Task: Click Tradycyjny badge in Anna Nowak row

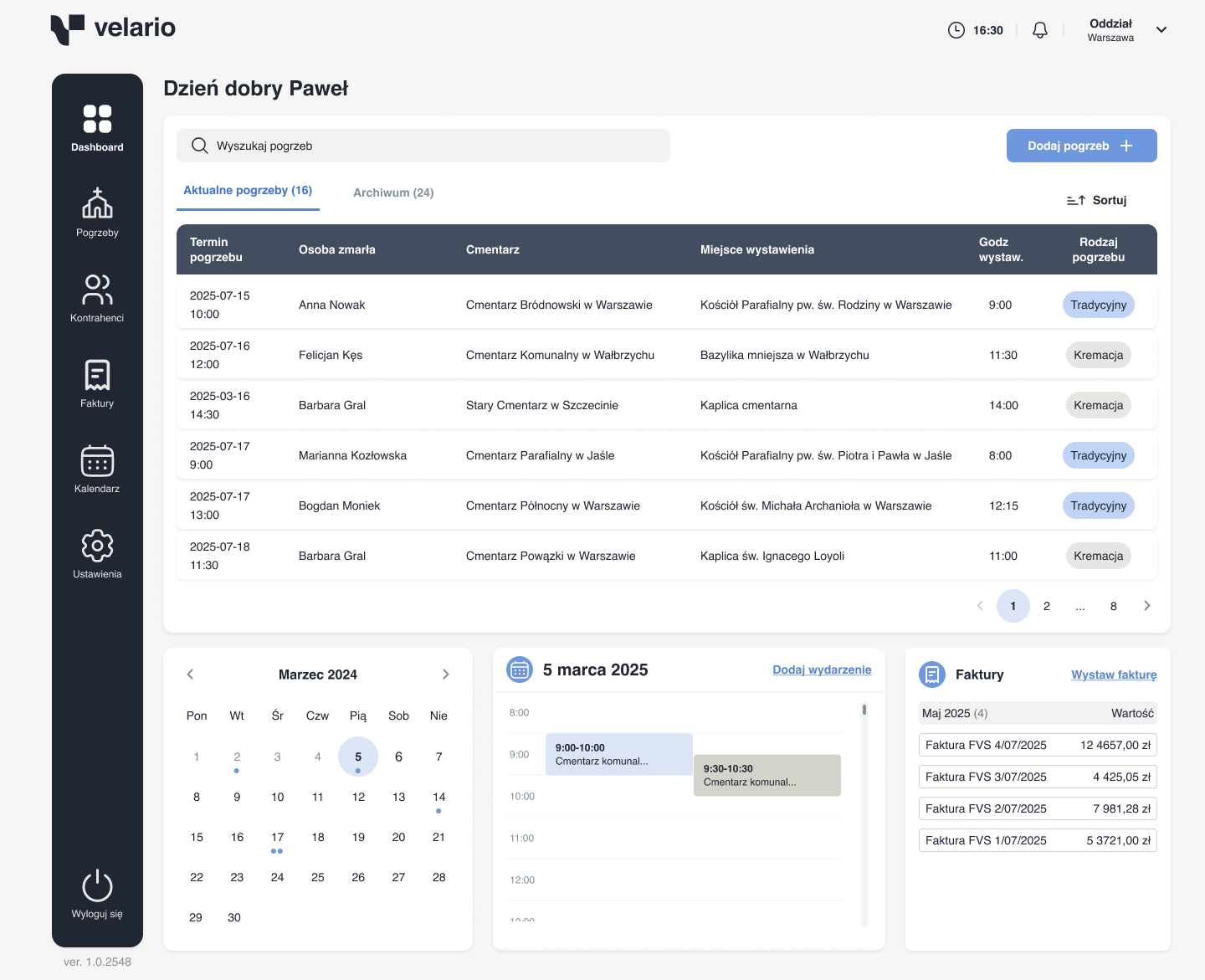Action: pyautogui.click(x=1099, y=305)
